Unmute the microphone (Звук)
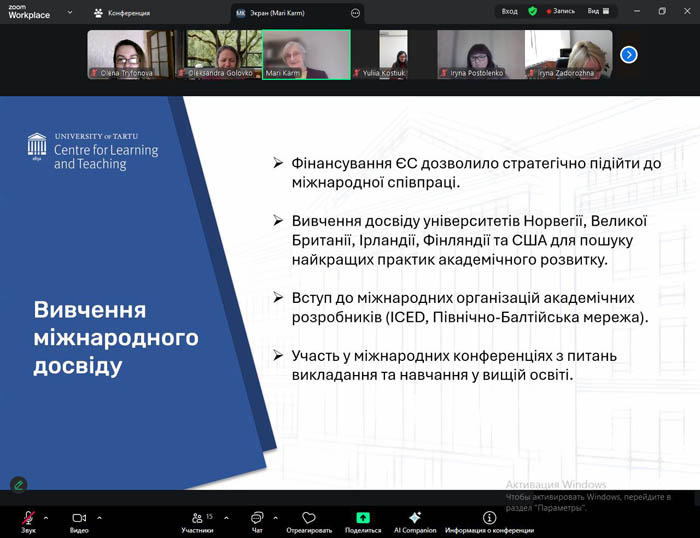 point(28,518)
